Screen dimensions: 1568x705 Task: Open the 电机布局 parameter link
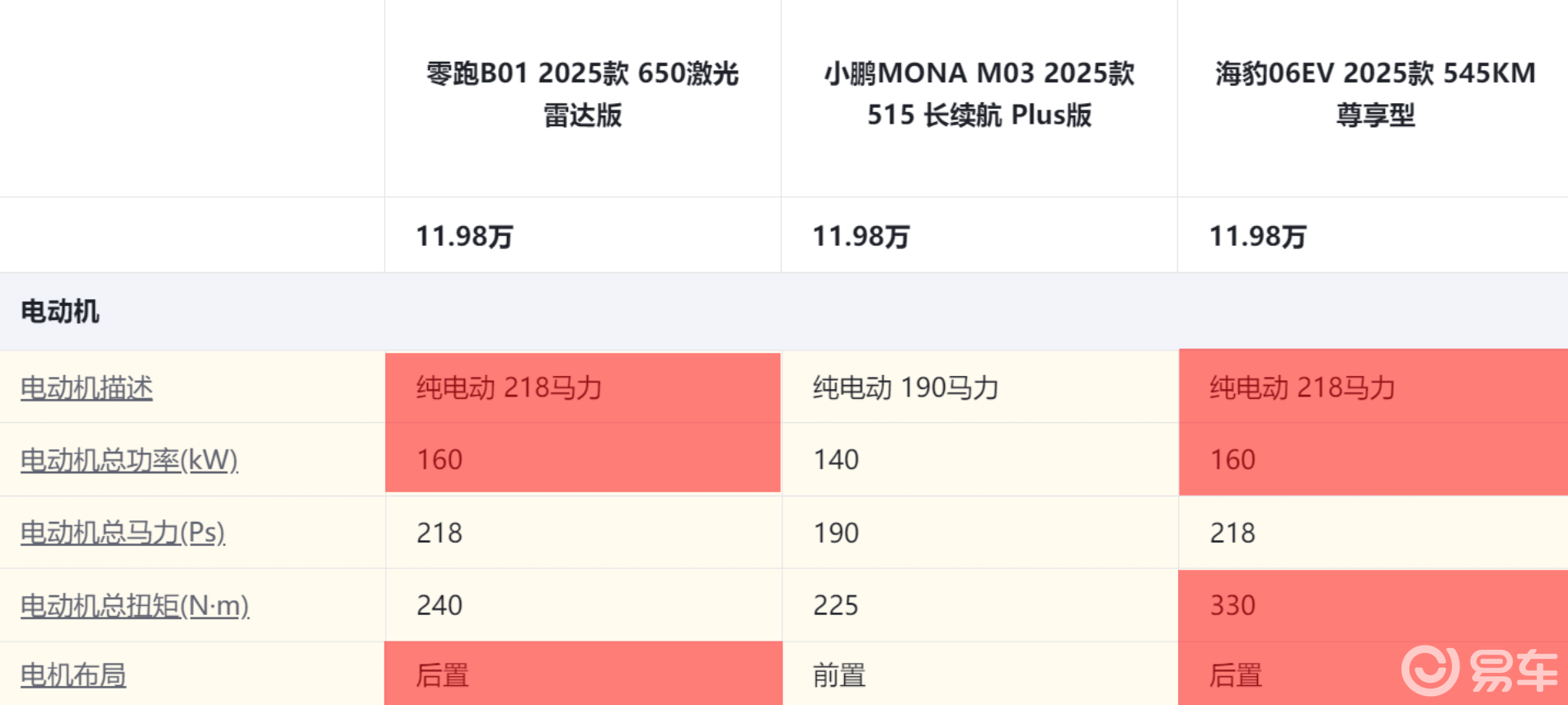tap(73, 675)
